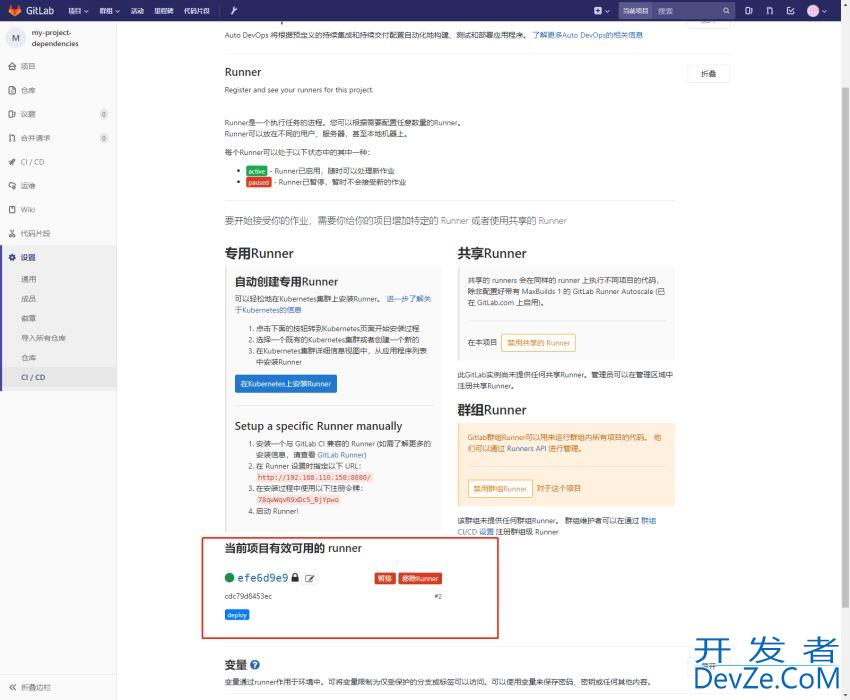Image resolution: width=850 pixels, height=700 pixels.
Task: Expand the 群组 groups menu in navbar
Action: pyautogui.click(x=110, y=11)
